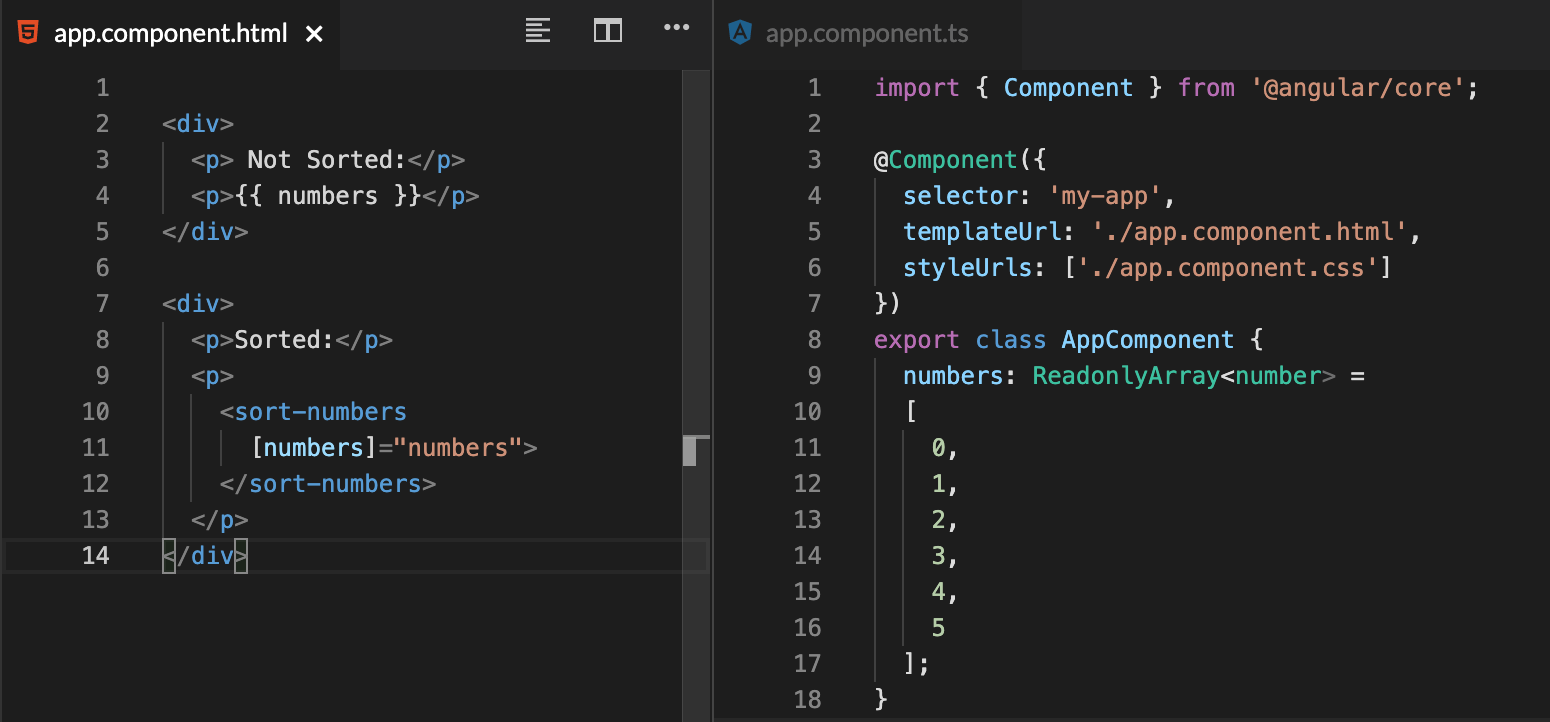Screen dimensions: 1550x722
Task: Click the 'export' keyword on line 8
Action: point(917,340)
